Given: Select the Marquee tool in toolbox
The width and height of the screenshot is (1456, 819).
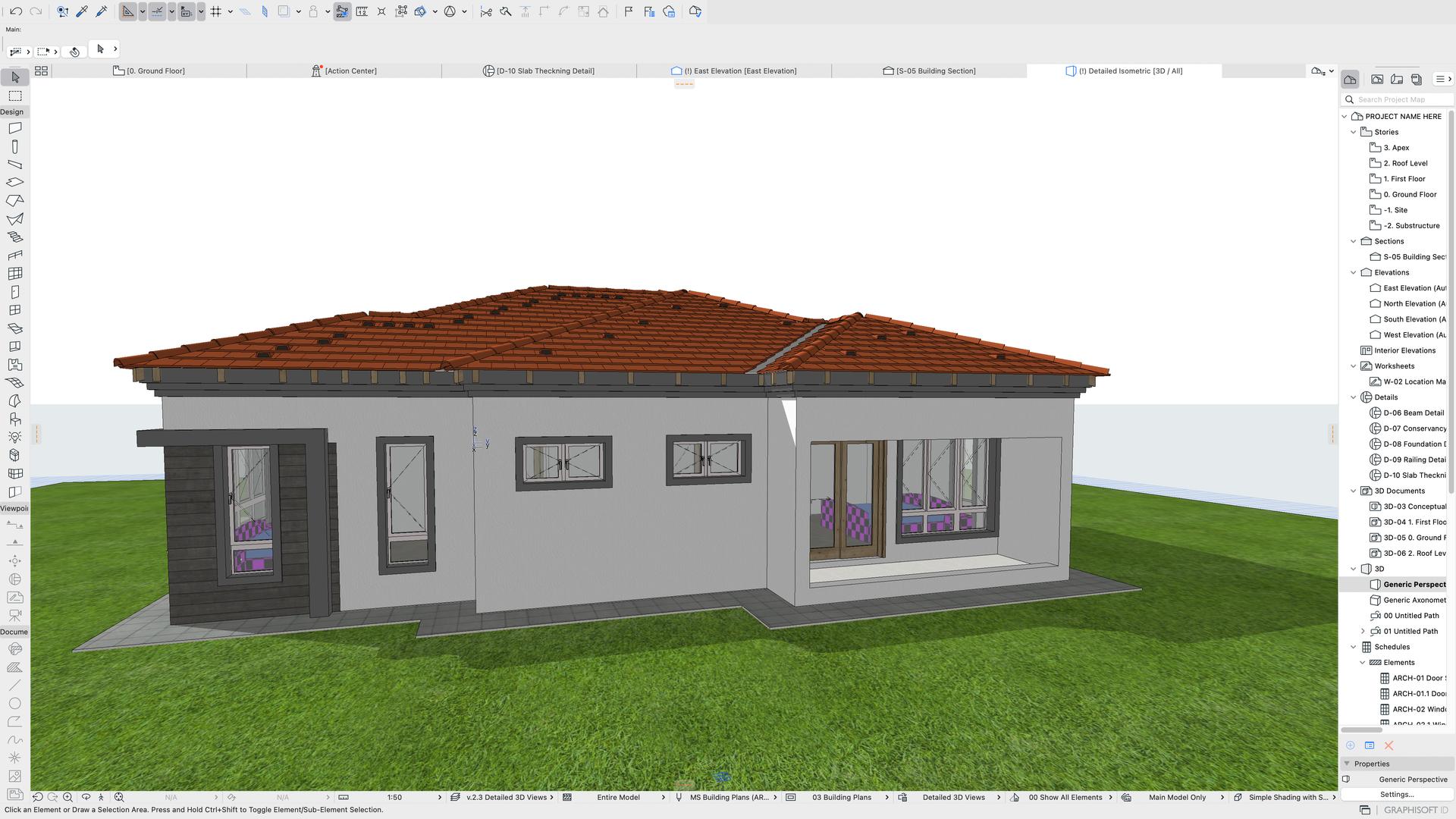Looking at the screenshot, I should pos(15,96).
